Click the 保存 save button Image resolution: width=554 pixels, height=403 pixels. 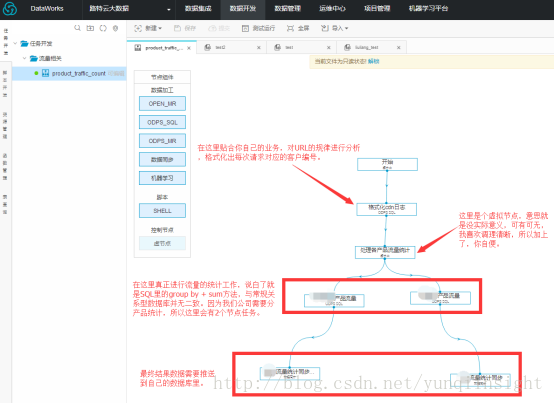[x=185, y=28]
